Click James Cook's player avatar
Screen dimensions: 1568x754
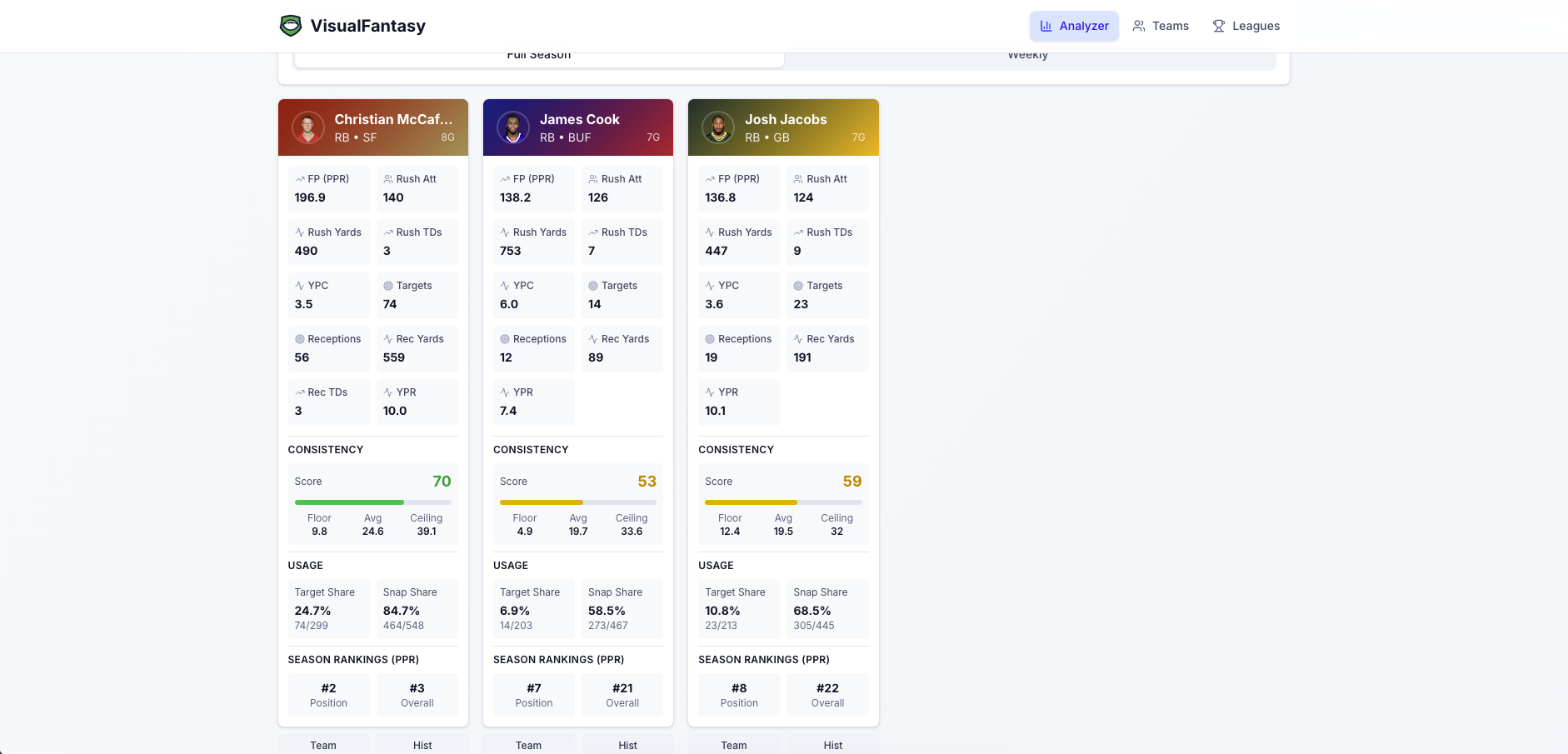pyautogui.click(x=513, y=127)
